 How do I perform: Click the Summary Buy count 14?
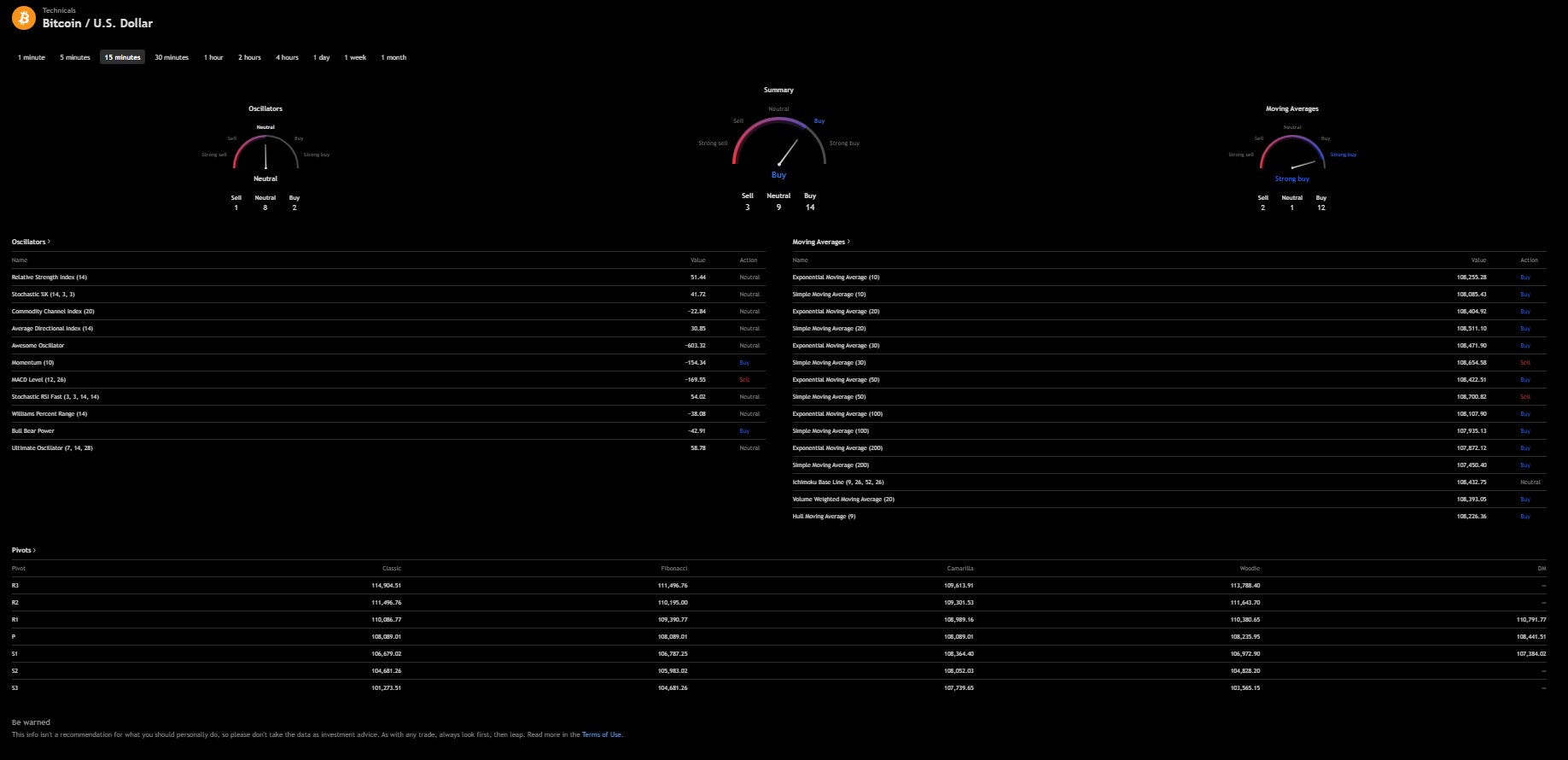click(810, 207)
